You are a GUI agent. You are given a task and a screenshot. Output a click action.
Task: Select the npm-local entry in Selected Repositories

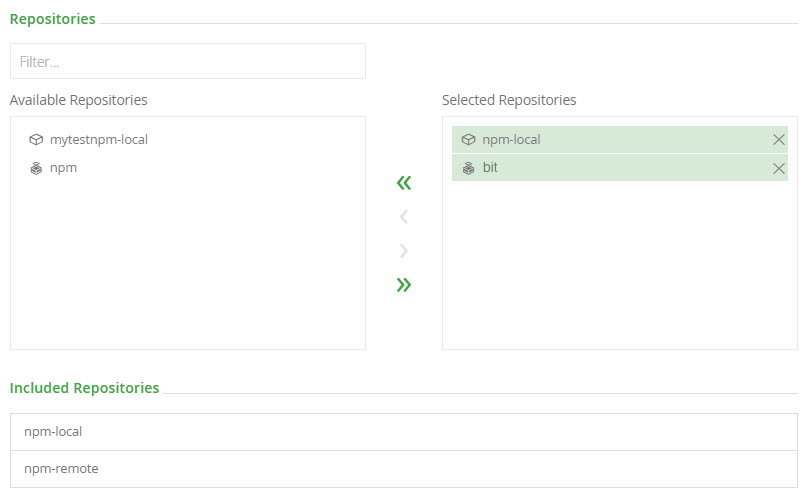pos(512,140)
